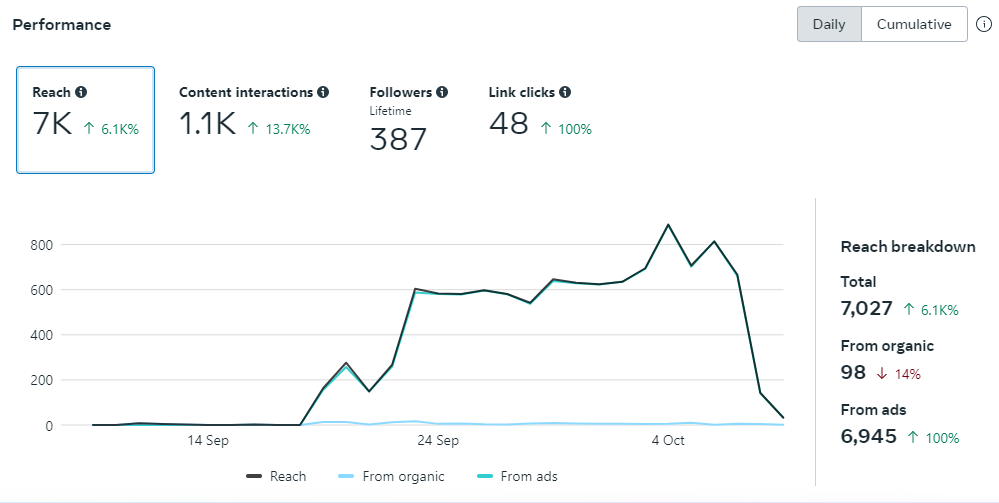Click the 24 Sep date label on axis
Viewport: 999px width, 503px height.
[437, 440]
